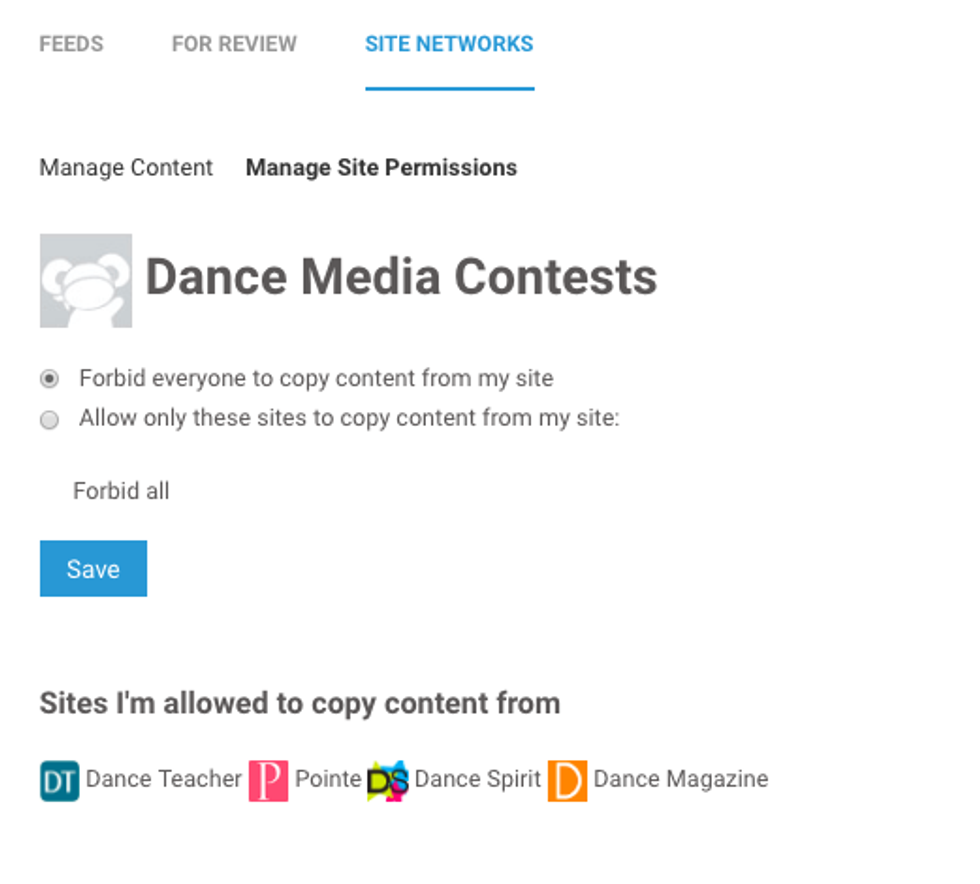Click the pink Pointe P icon

268,781
